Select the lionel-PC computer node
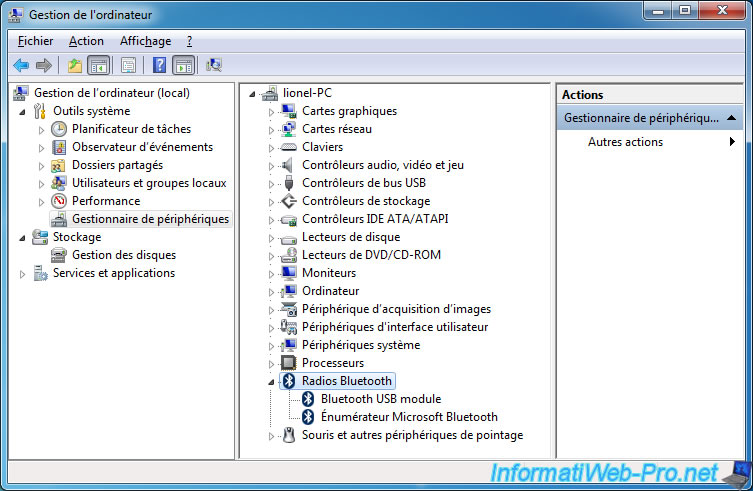This screenshot has width=753, height=491. coord(307,93)
